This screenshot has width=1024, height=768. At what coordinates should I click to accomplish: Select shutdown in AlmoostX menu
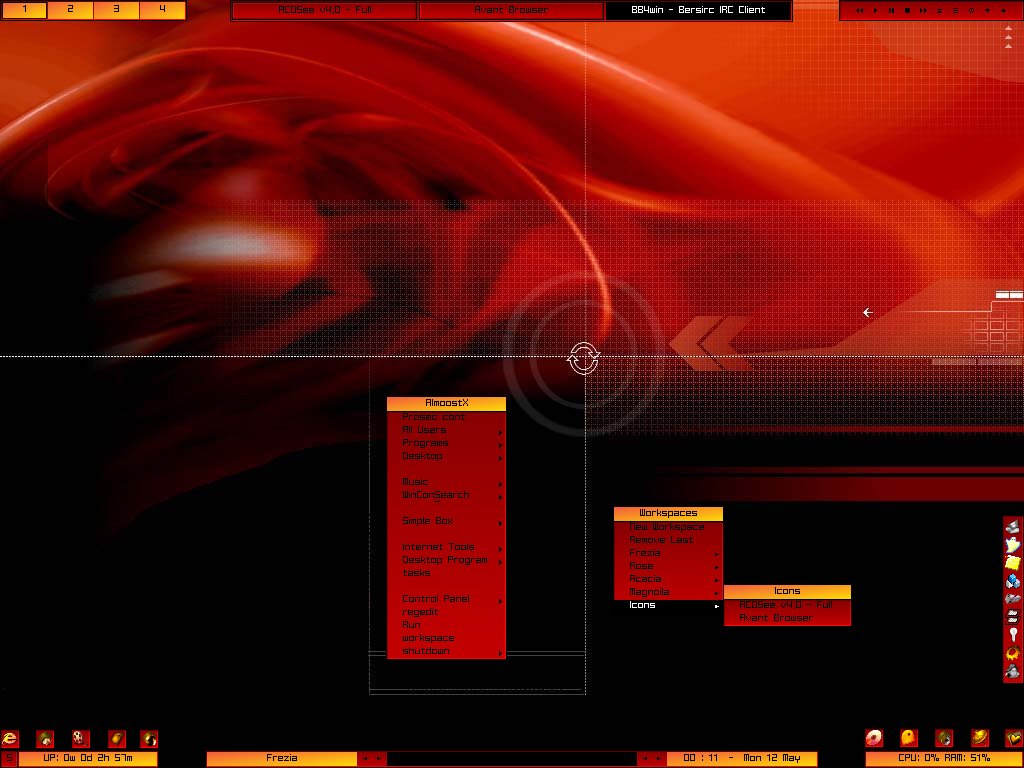pyautogui.click(x=426, y=651)
